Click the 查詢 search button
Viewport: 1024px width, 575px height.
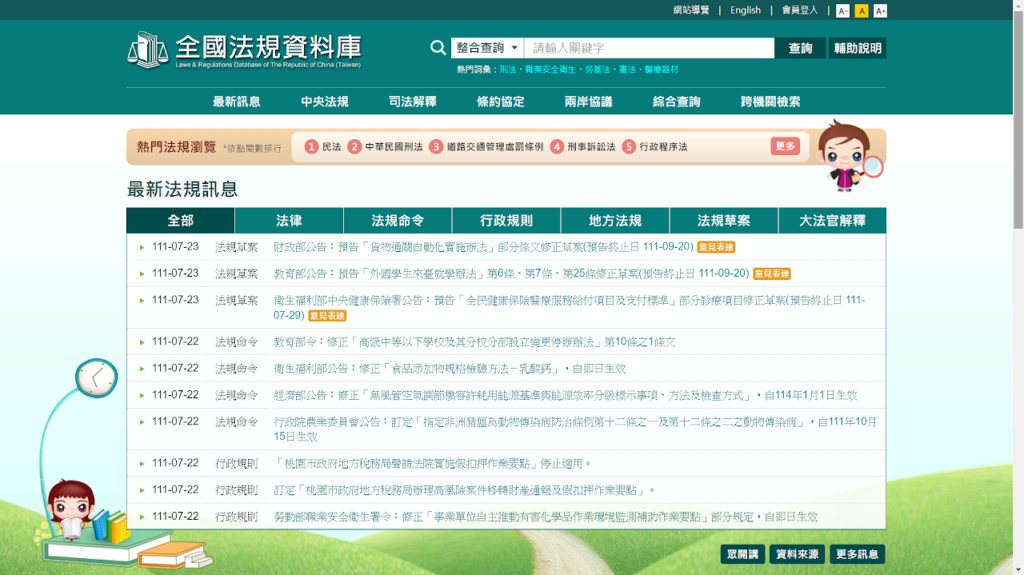click(800, 48)
